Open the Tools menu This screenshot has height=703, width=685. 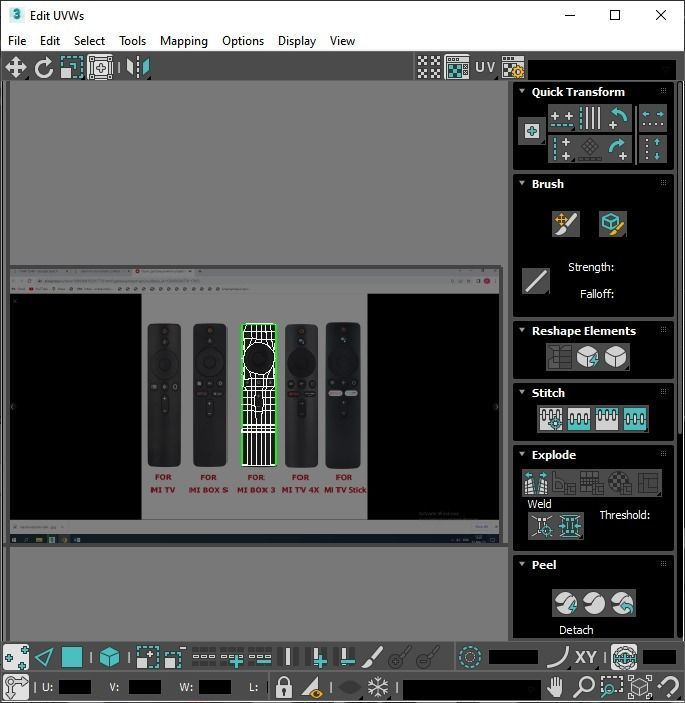click(x=132, y=41)
